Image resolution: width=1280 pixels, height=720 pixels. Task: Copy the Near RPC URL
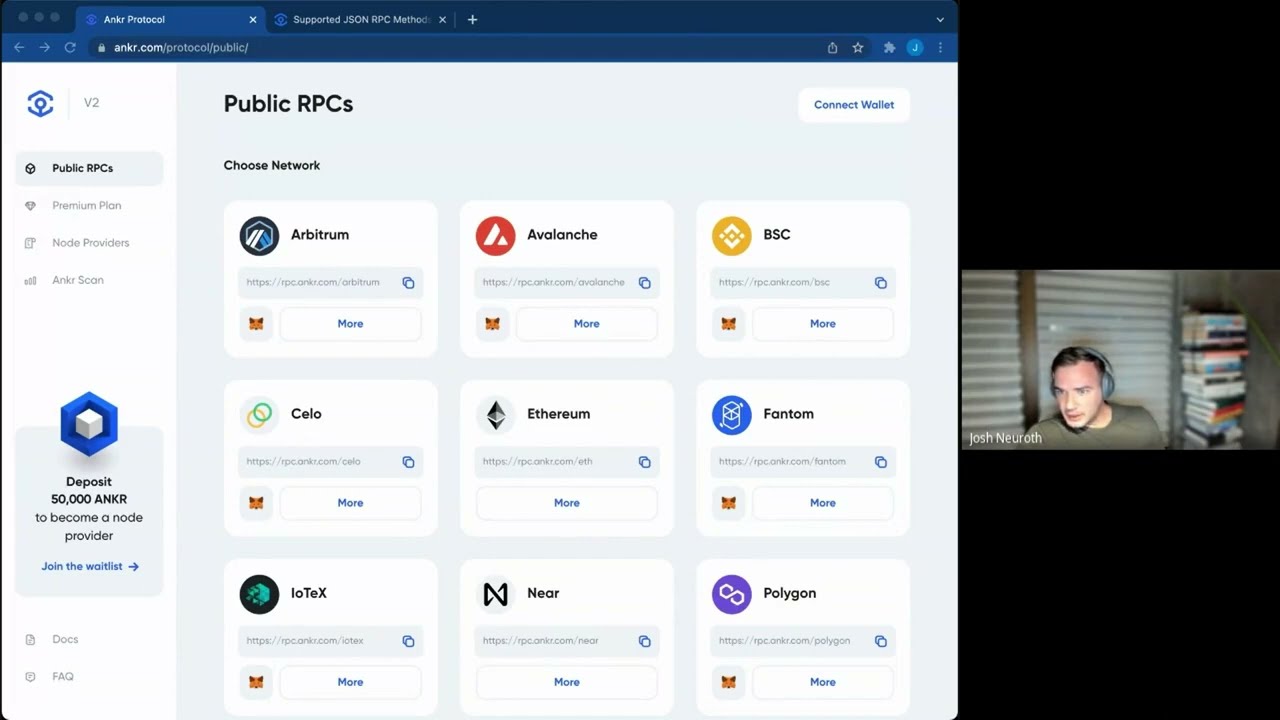(644, 641)
